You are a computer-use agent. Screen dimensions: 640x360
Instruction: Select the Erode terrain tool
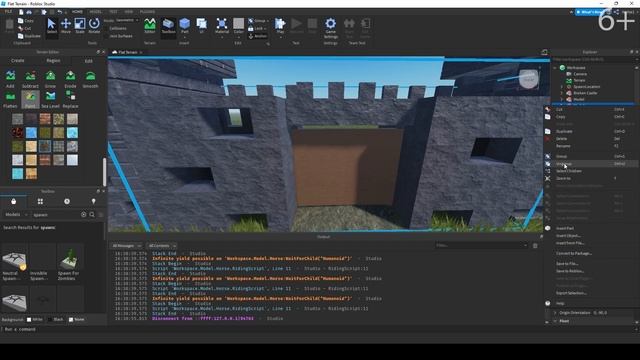pos(70,79)
